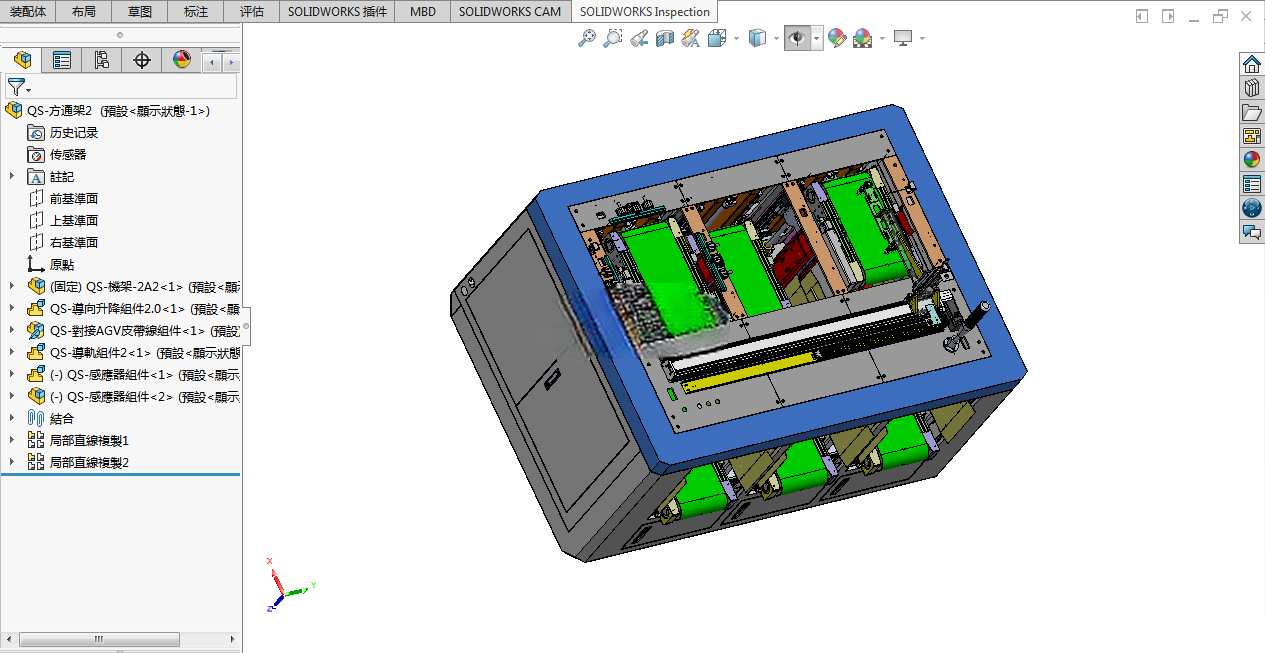Activate the Section View tool
Image resolution: width=1265 pixels, height=653 pixels.
coord(665,38)
